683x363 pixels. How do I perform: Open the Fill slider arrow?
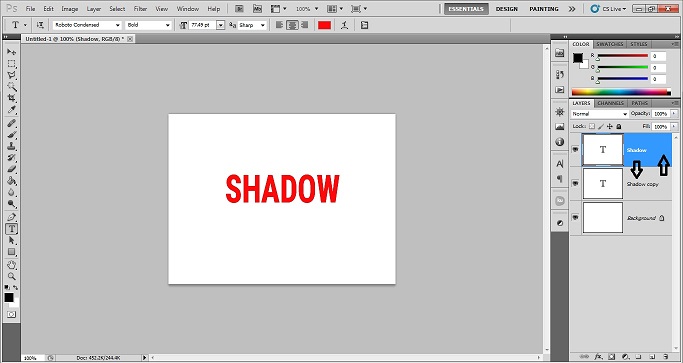pos(675,126)
